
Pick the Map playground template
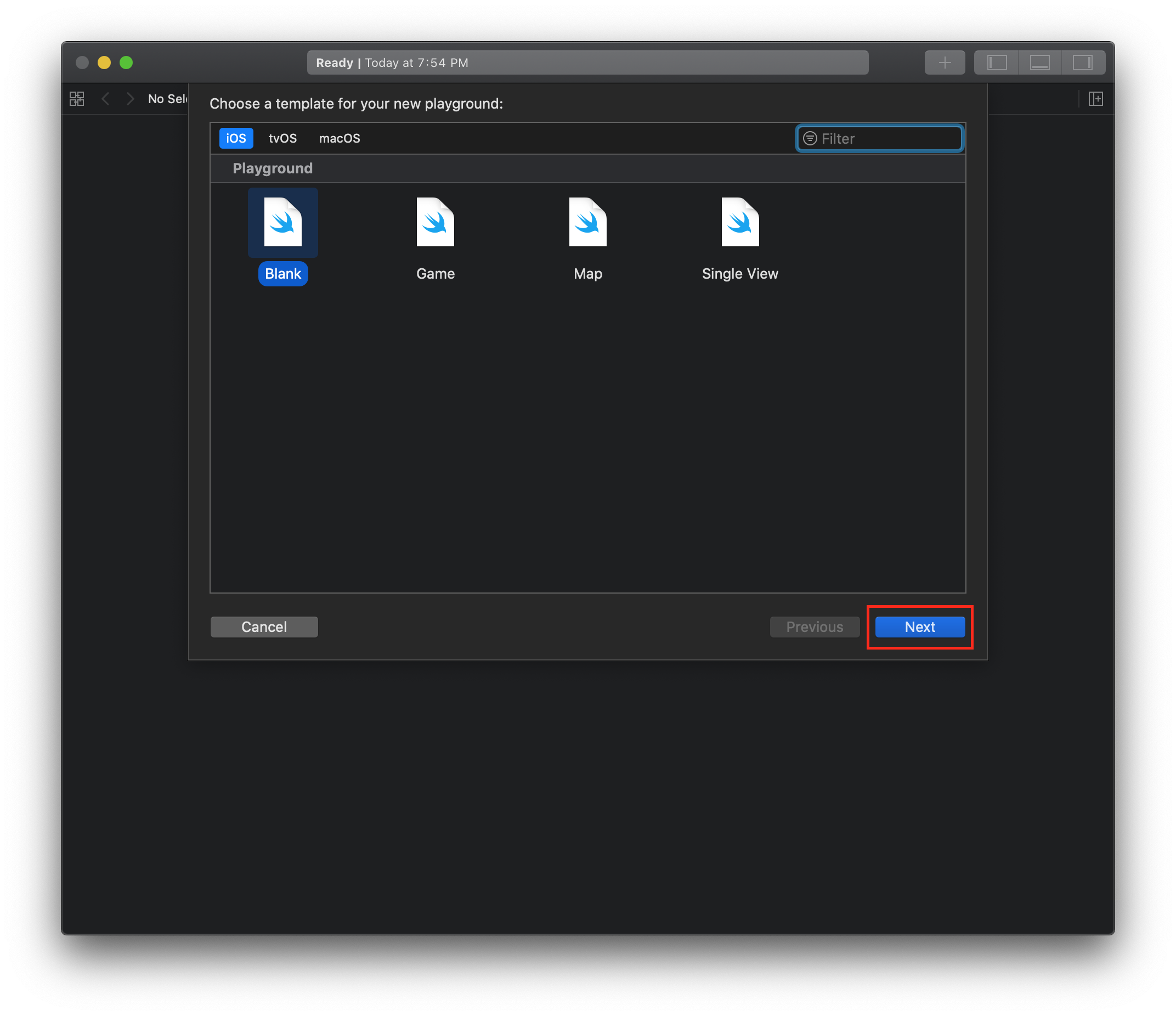click(587, 223)
